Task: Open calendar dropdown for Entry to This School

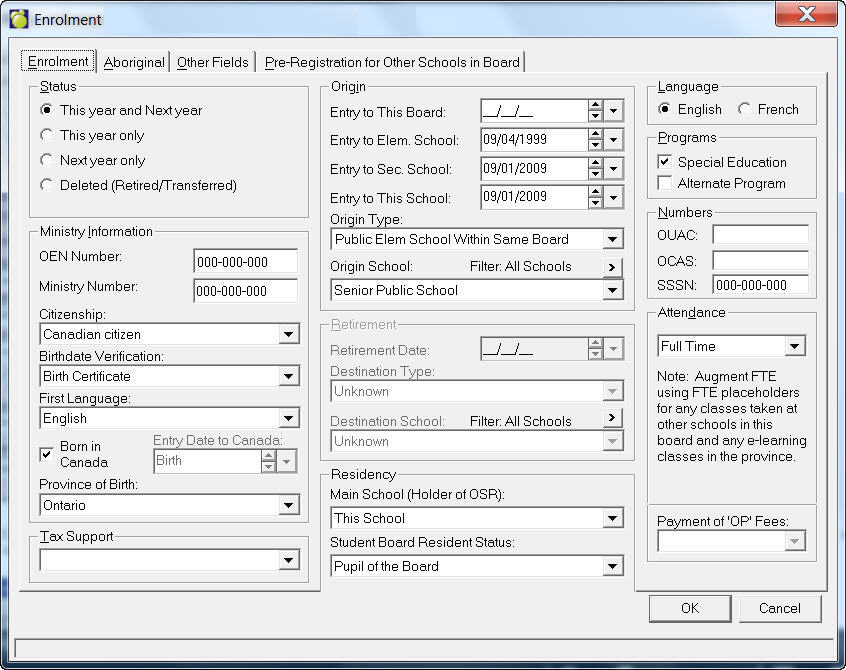Action: click(x=614, y=198)
